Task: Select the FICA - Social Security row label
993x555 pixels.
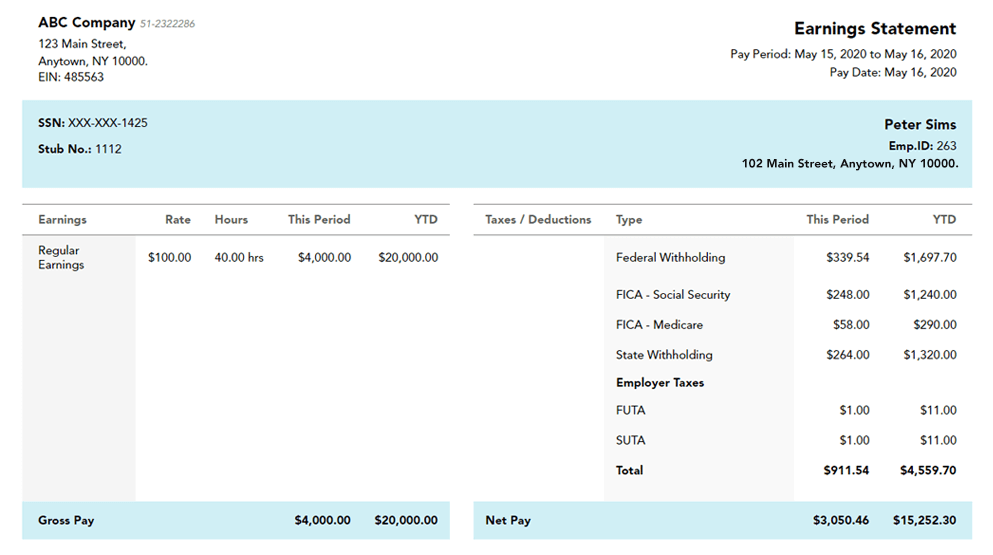Action: click(x=673, y=295)
